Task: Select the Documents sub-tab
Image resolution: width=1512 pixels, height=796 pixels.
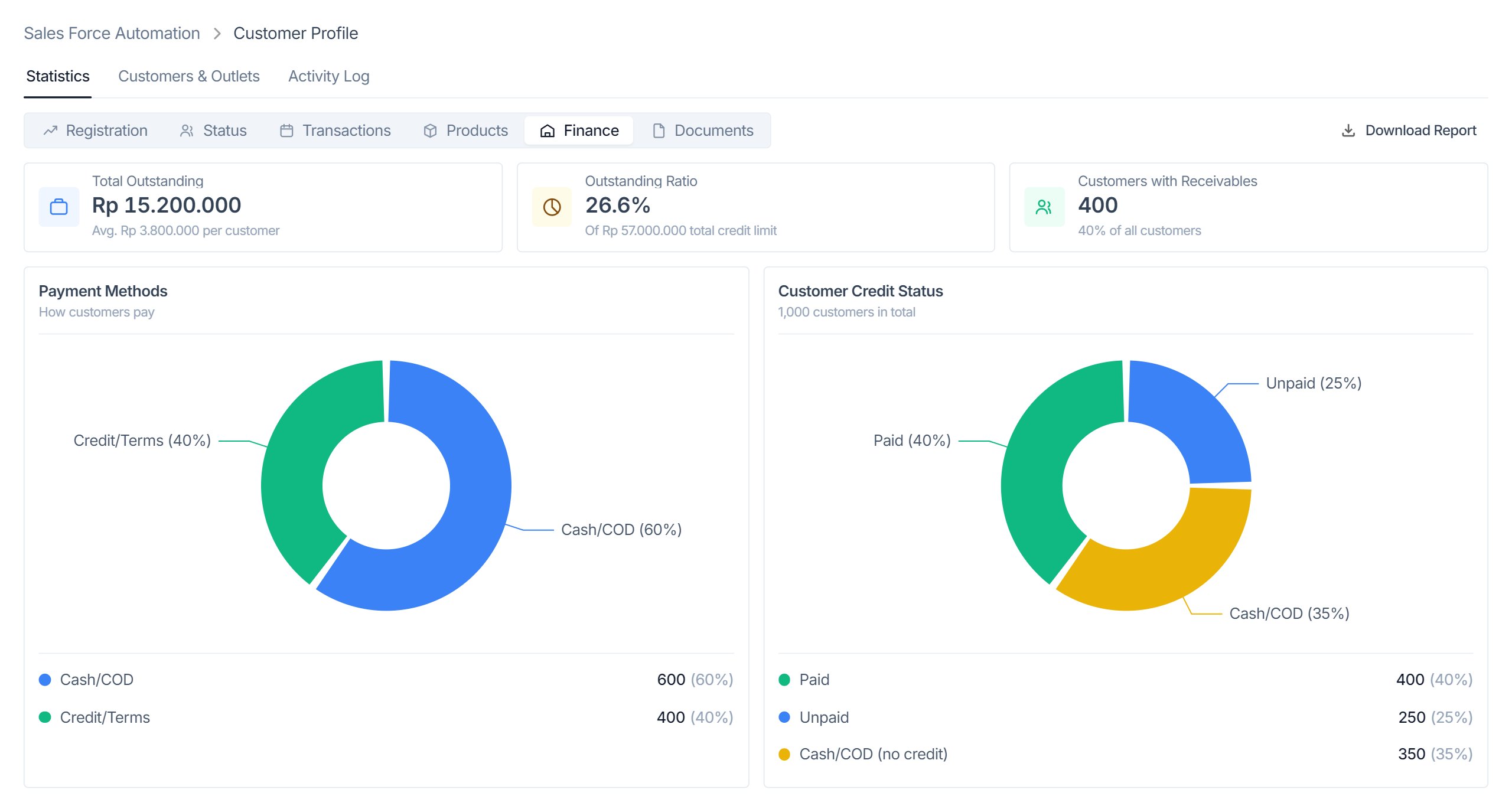Action: (703, 131)
